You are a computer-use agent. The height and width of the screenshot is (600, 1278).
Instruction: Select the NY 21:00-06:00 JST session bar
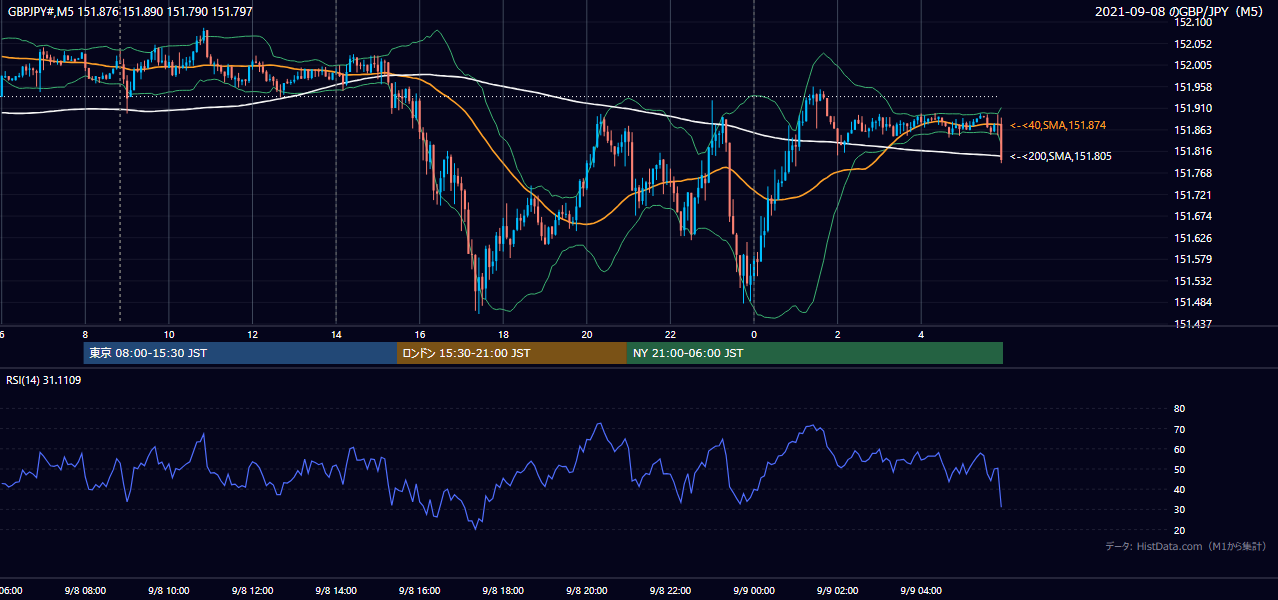coord(815,353)
